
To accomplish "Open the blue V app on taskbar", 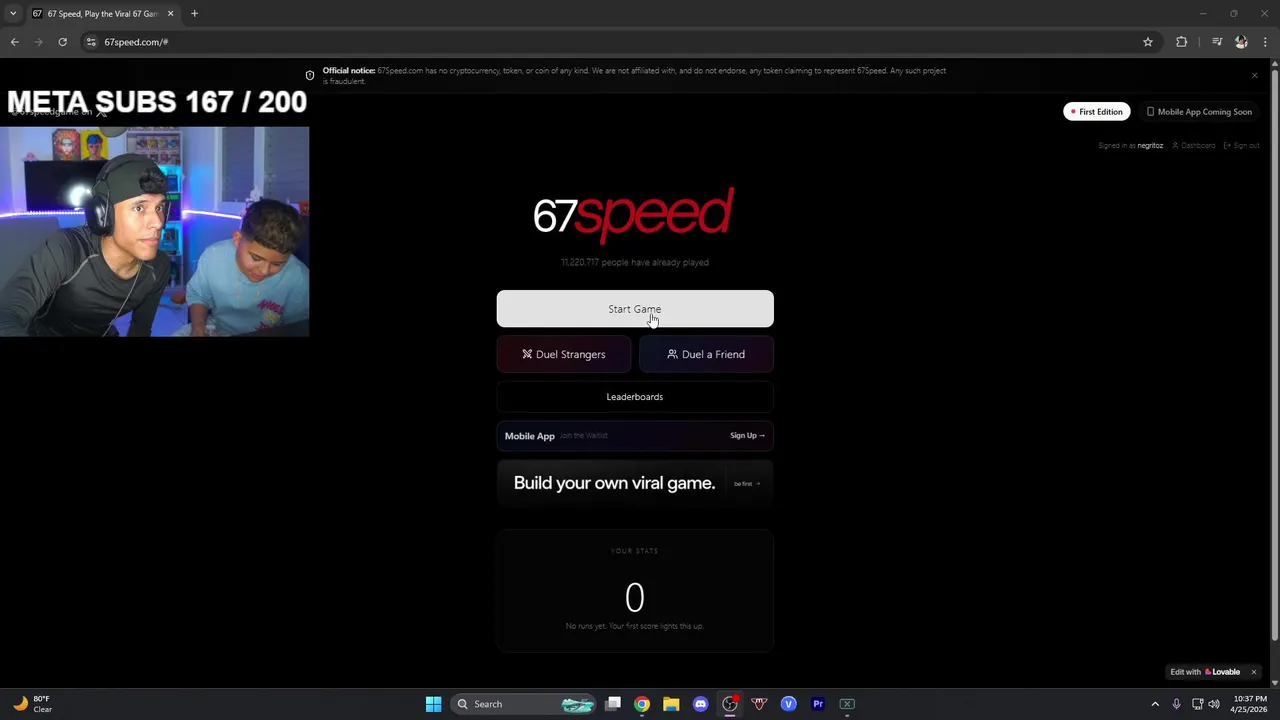I will [788, 704].
